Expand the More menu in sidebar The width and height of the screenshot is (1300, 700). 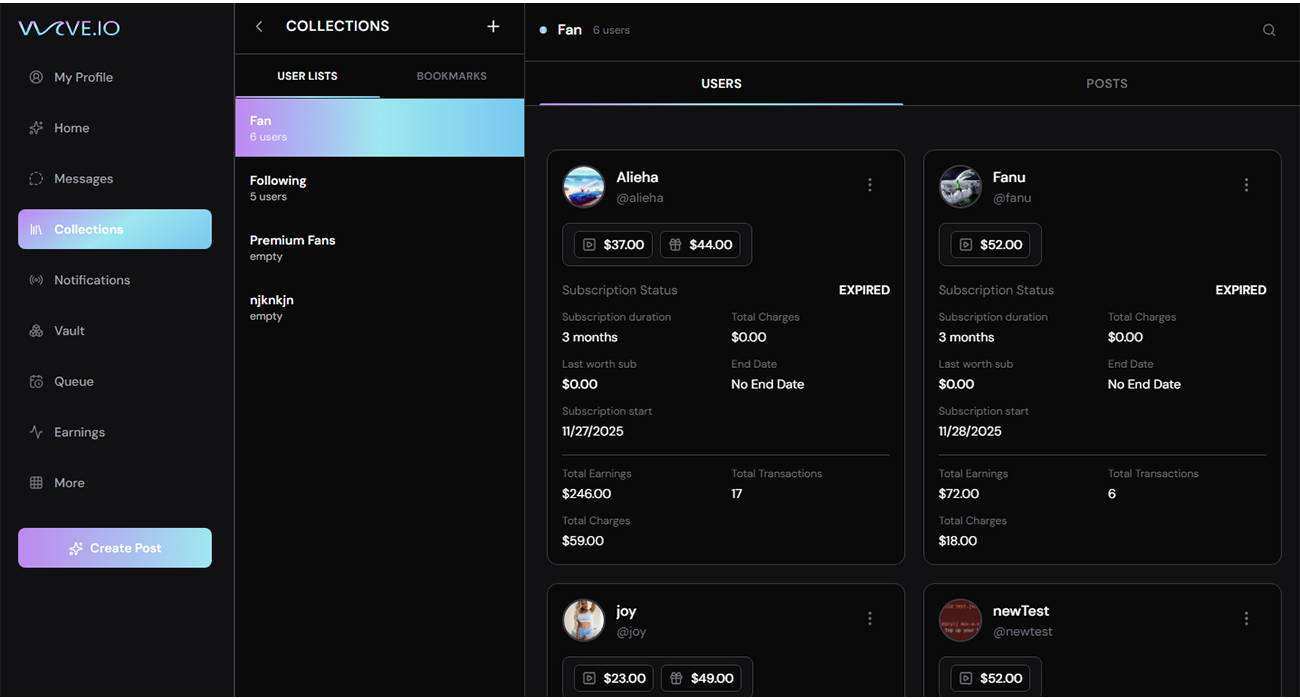pos(69,483)
